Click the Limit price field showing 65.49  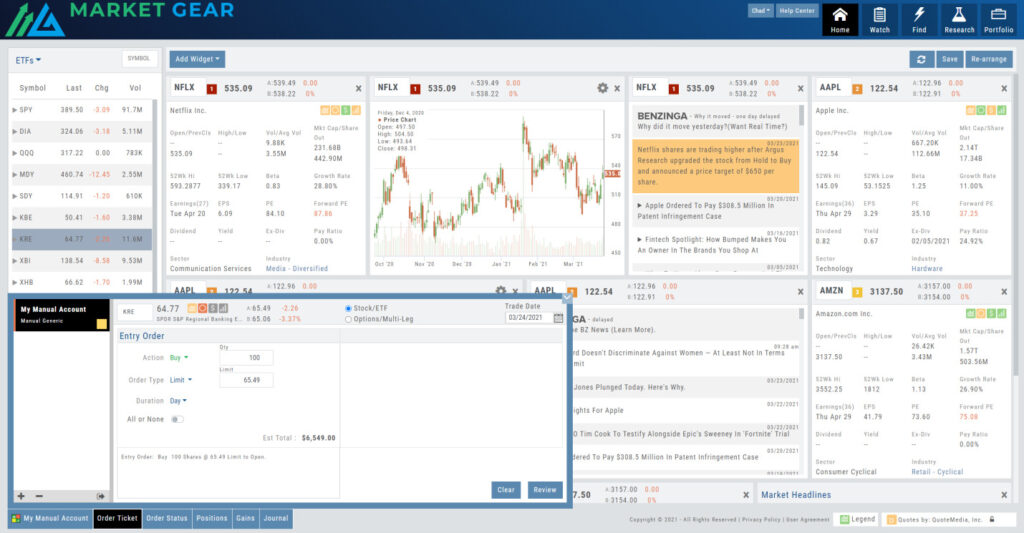coord(246,380)
